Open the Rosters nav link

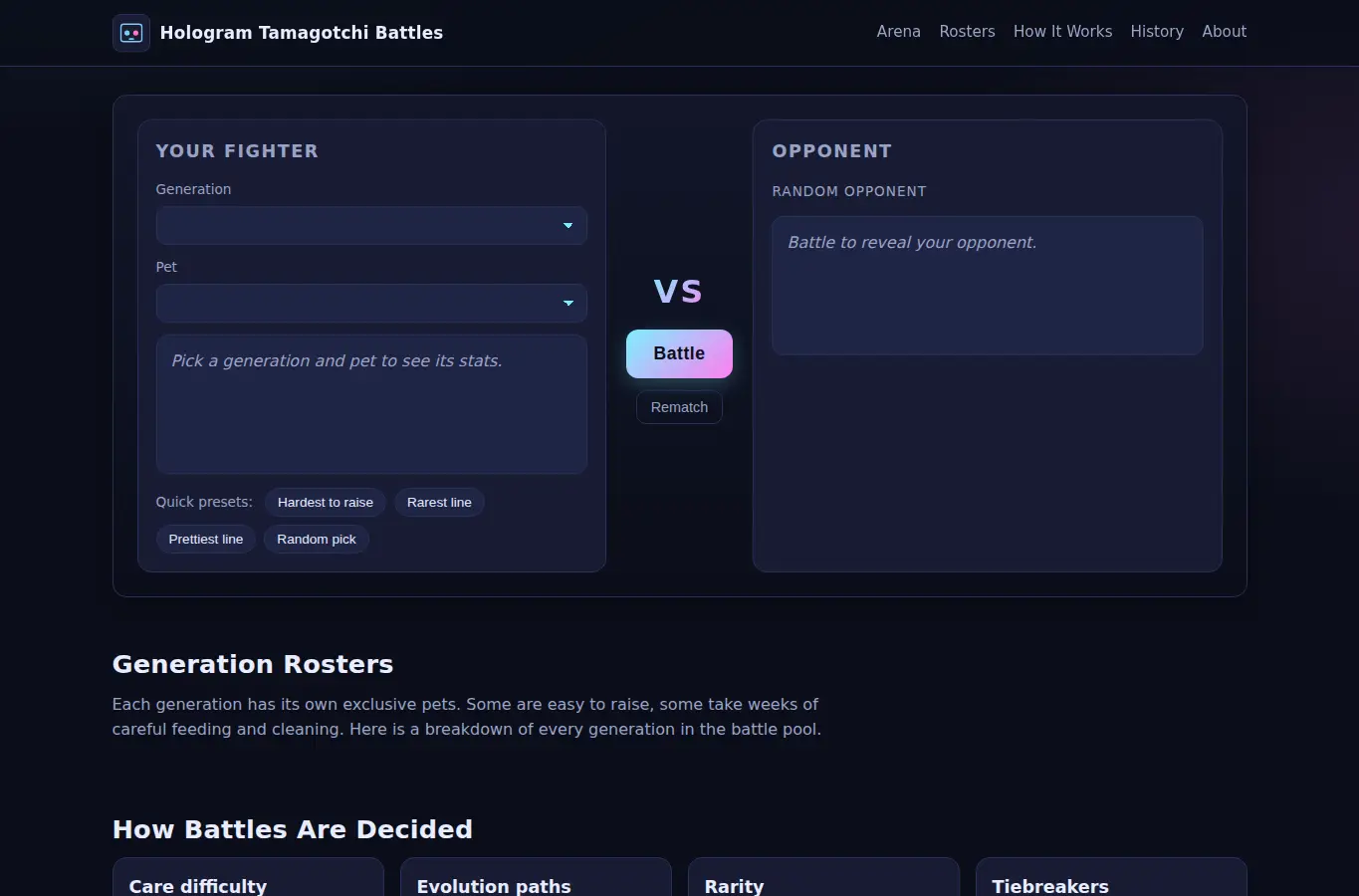(967, 32)
